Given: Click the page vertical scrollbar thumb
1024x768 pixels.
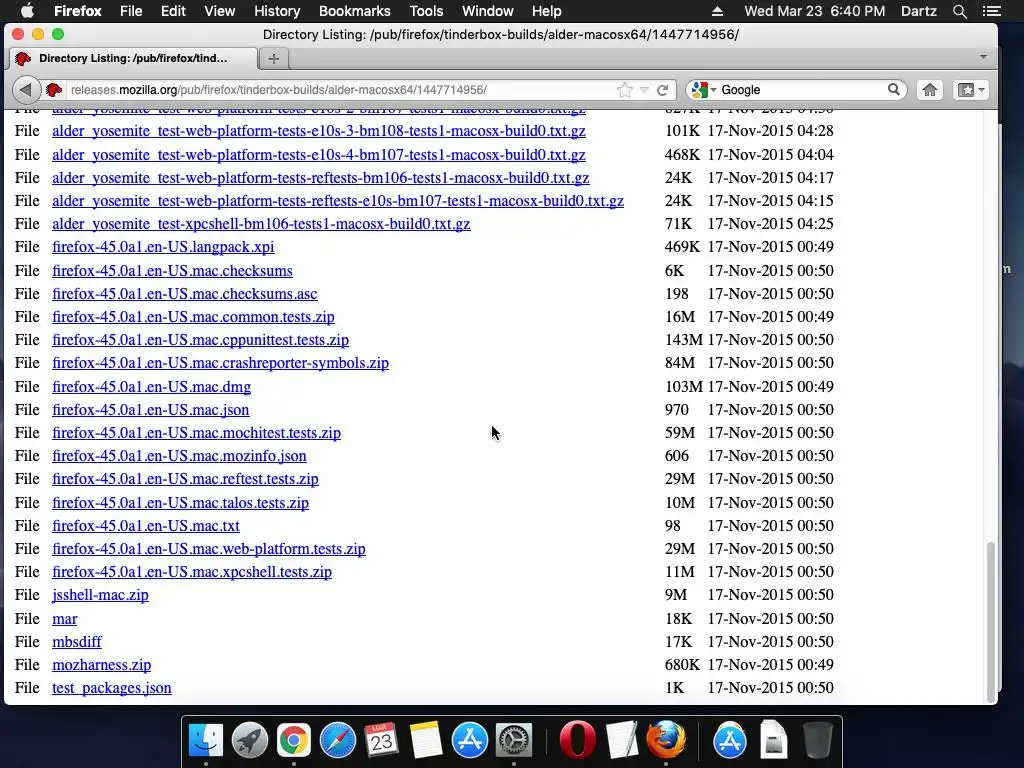Looking at the screenshot, I should coord(991,621).
